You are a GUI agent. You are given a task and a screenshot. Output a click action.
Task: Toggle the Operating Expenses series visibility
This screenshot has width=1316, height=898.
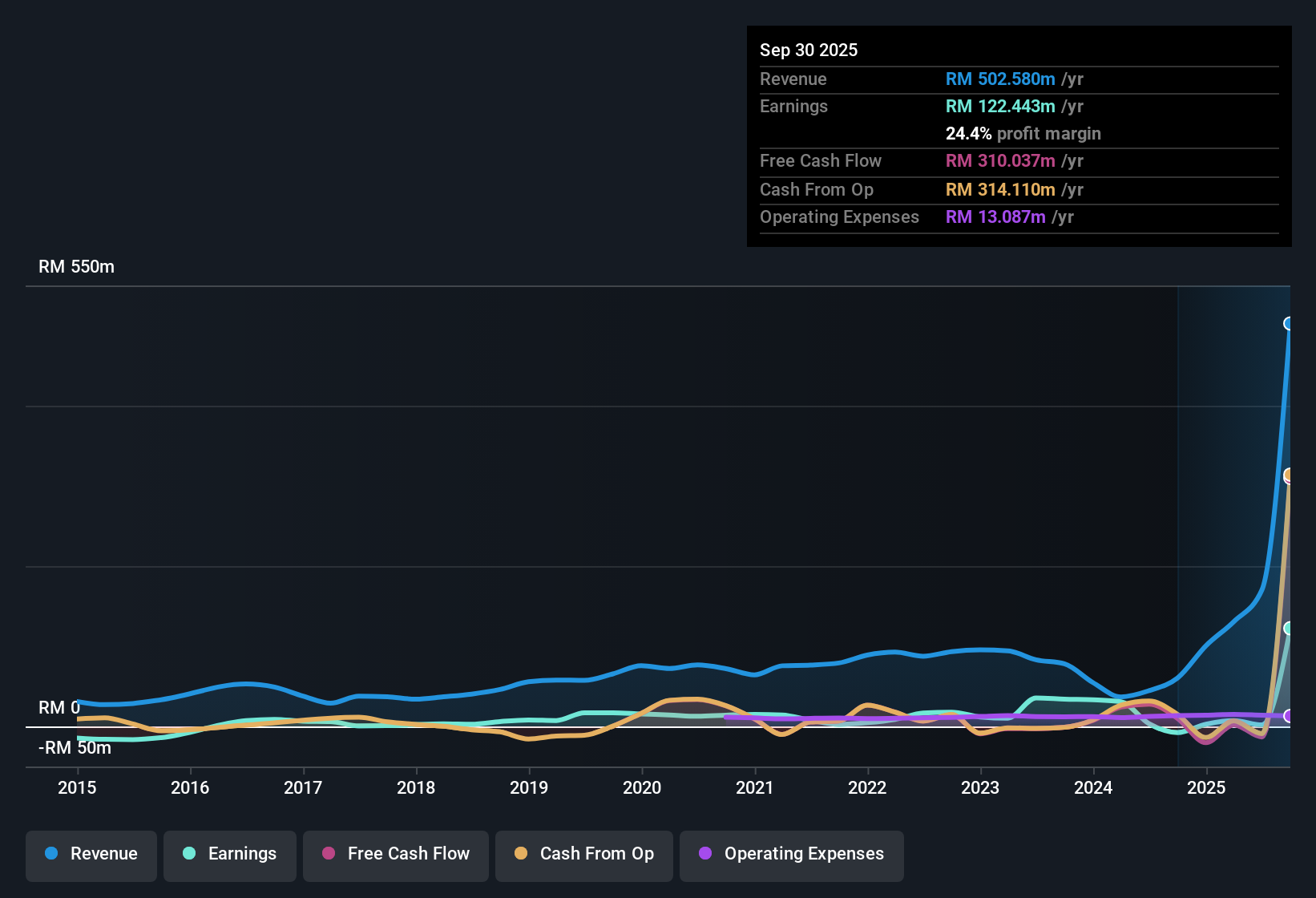pos(791,855)
